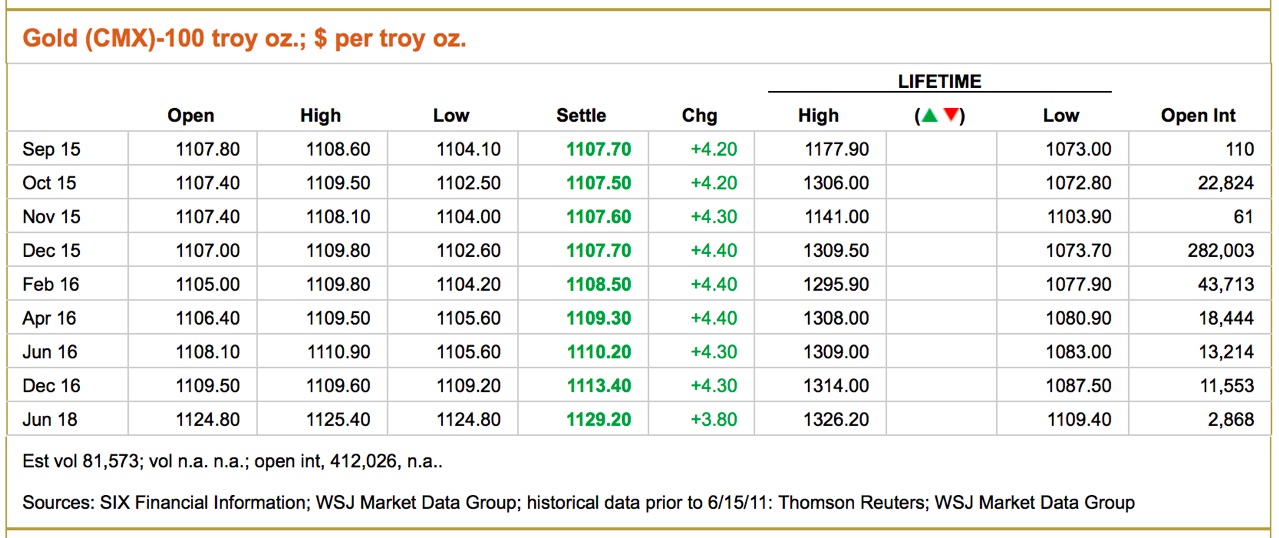1279x538 pixels.
Task: Click the Dec 15 contract row label
Action: coord(51,251)
